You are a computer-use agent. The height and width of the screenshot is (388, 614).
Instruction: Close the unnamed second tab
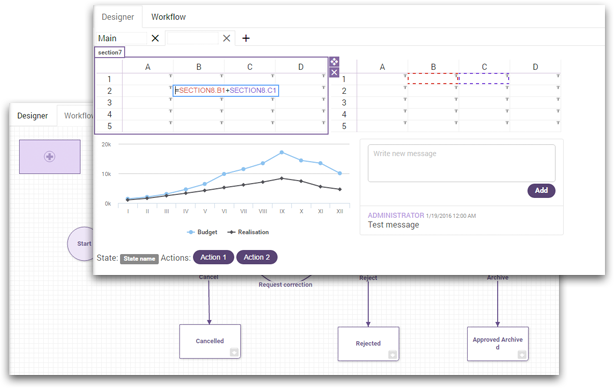[x=226, y=38]
